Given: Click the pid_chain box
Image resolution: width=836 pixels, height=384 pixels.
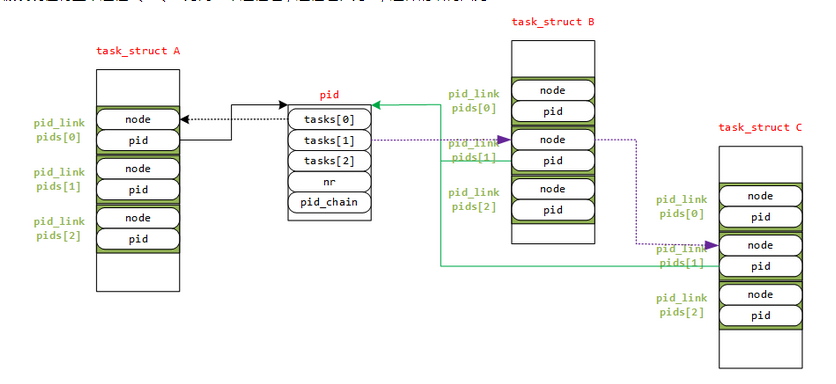Looking at the screenshot, I should click(x=329, y=202).
